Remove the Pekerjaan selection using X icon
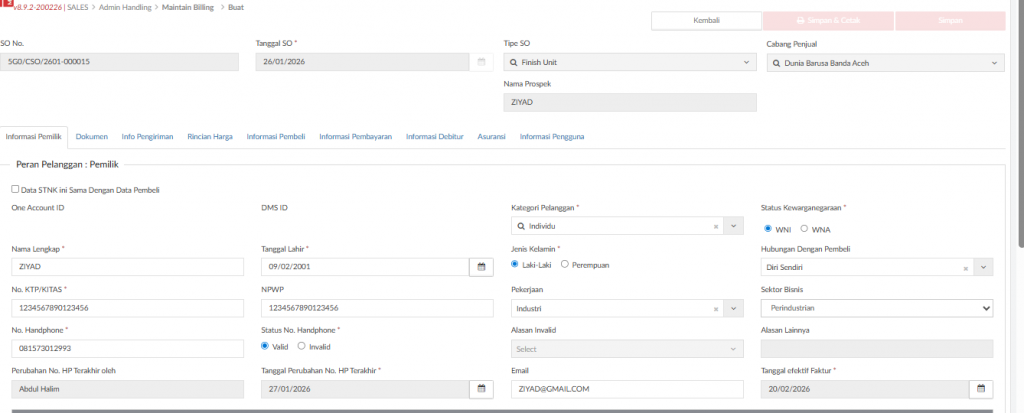The image size is (1024, 413). coord(716,309)
